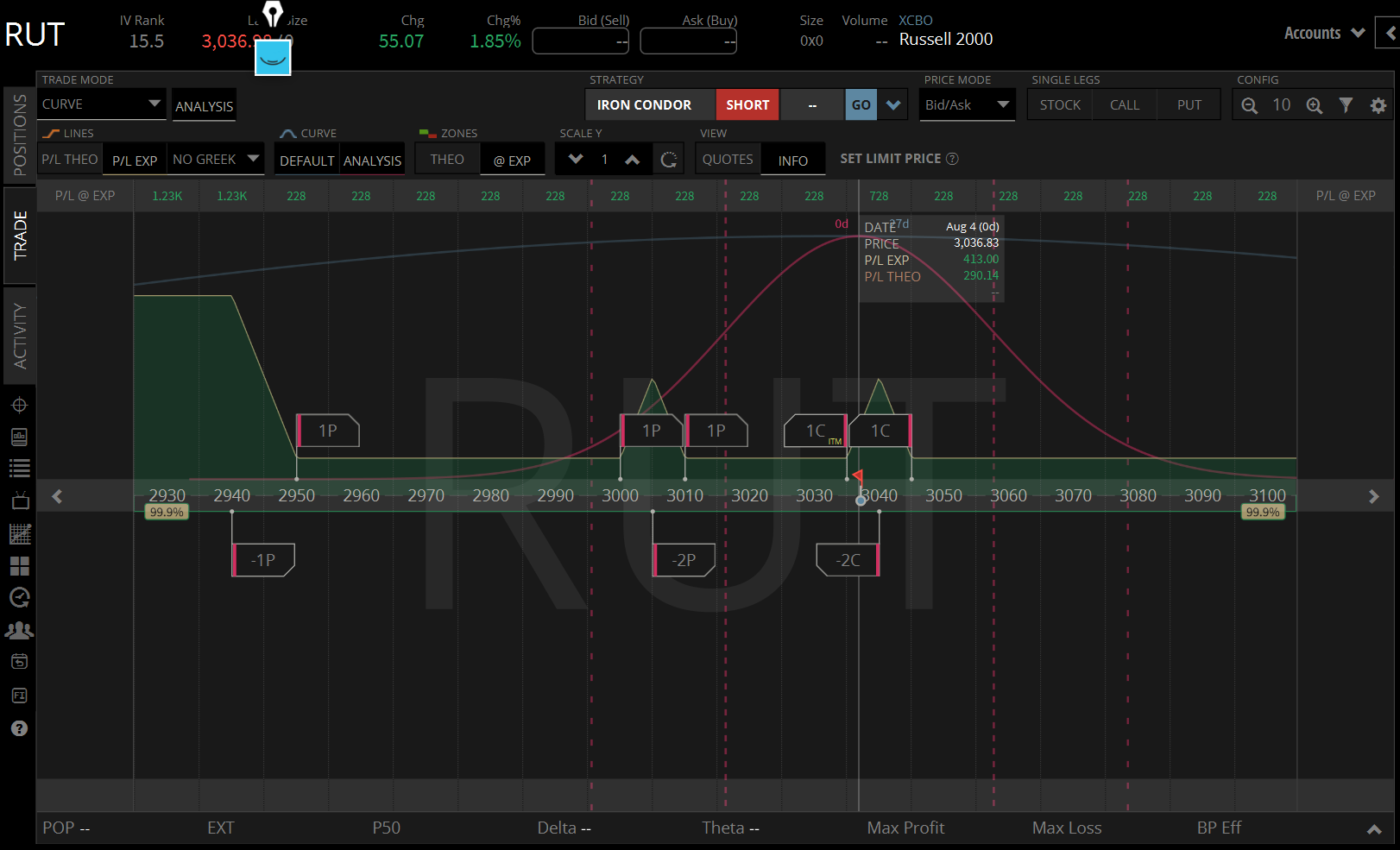Open the Accounts dropdown
This screenshot has width=1400, height=850.
coord(1324,34)
